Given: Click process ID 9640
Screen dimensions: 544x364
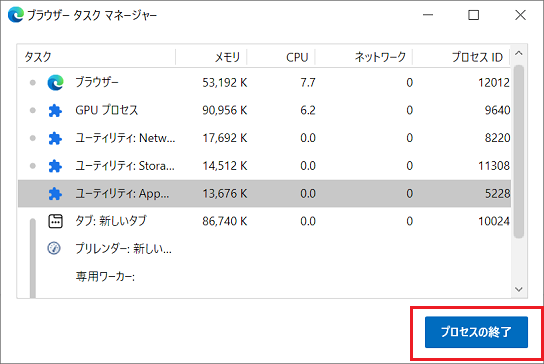Looking at the screenshot, I should click(498, 111).
